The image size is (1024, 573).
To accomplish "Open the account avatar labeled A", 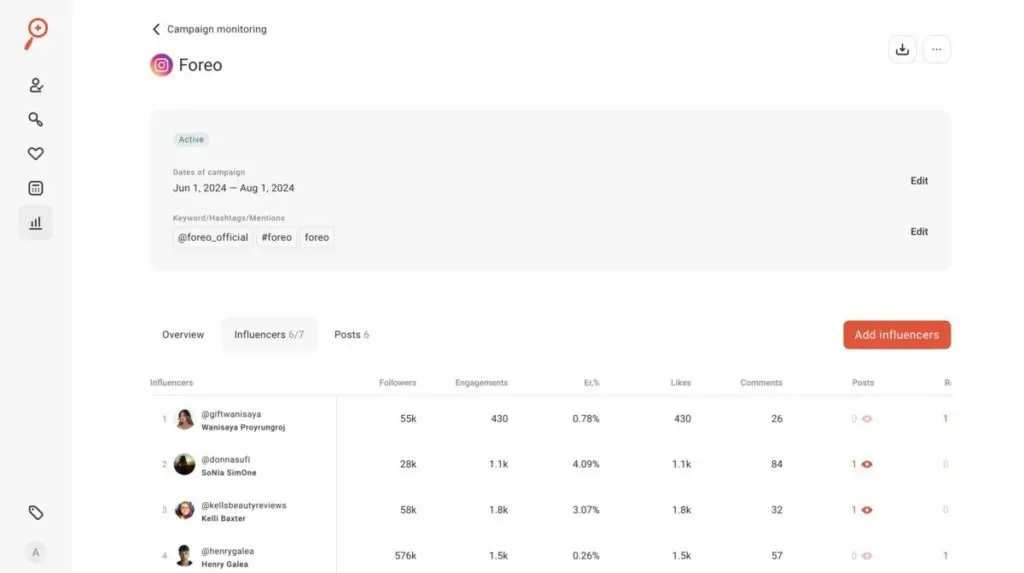I will pos(36,552).
